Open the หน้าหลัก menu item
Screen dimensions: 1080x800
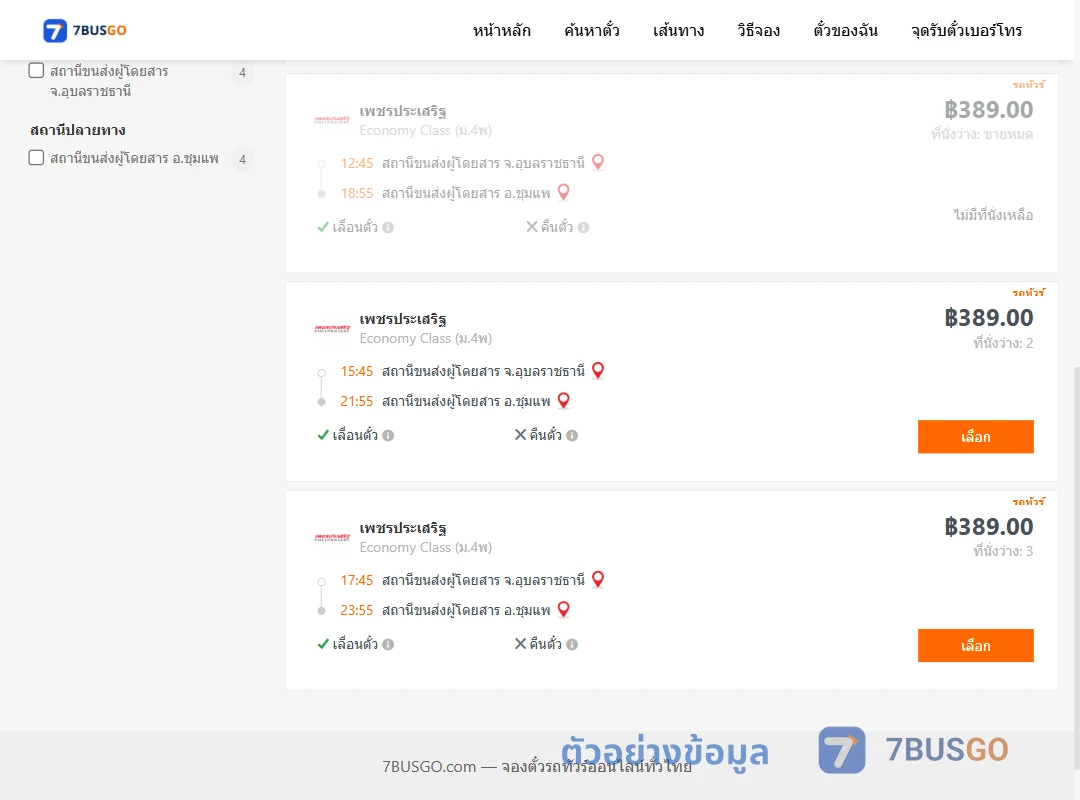501,30
